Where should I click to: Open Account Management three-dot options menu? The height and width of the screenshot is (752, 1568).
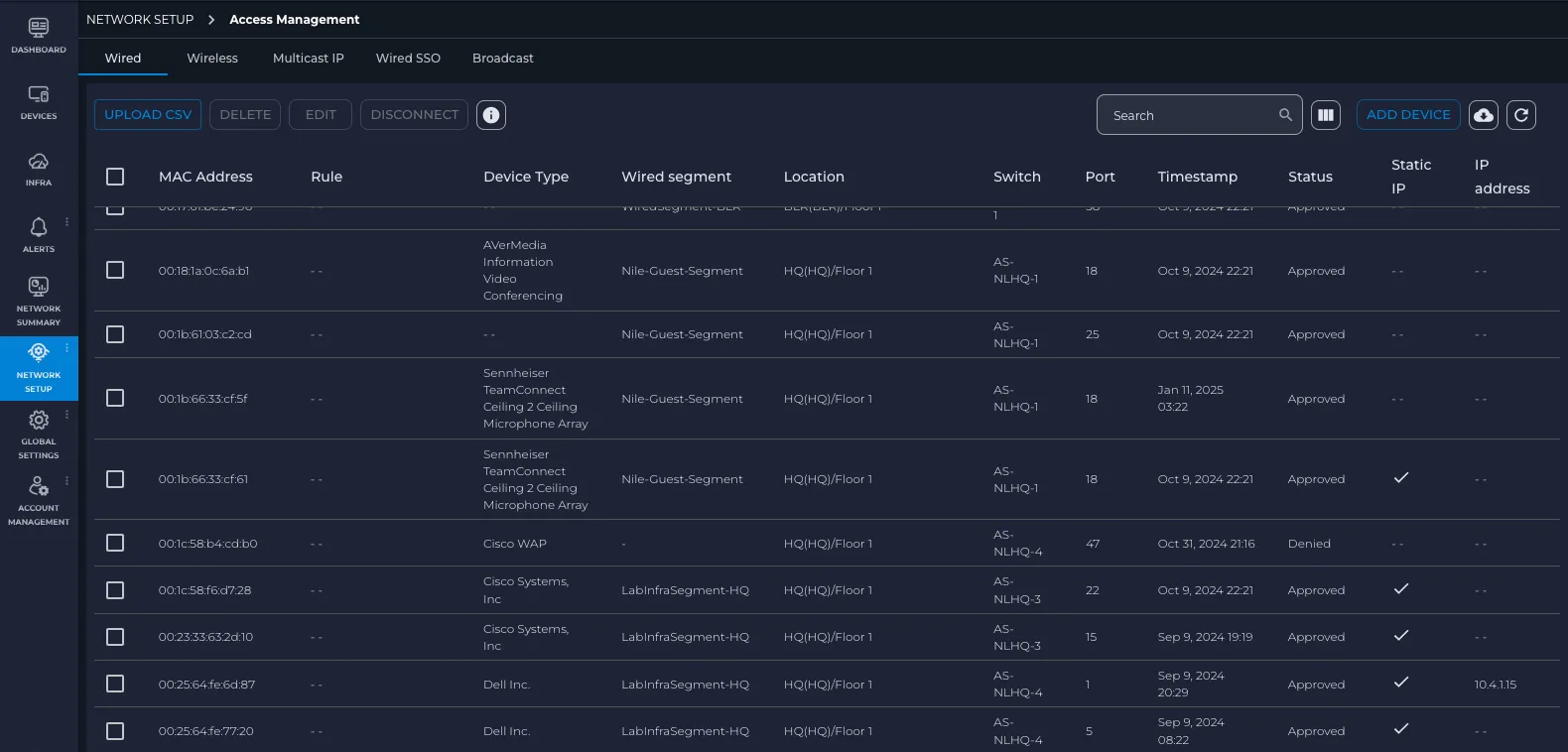(x=66, y=480)
